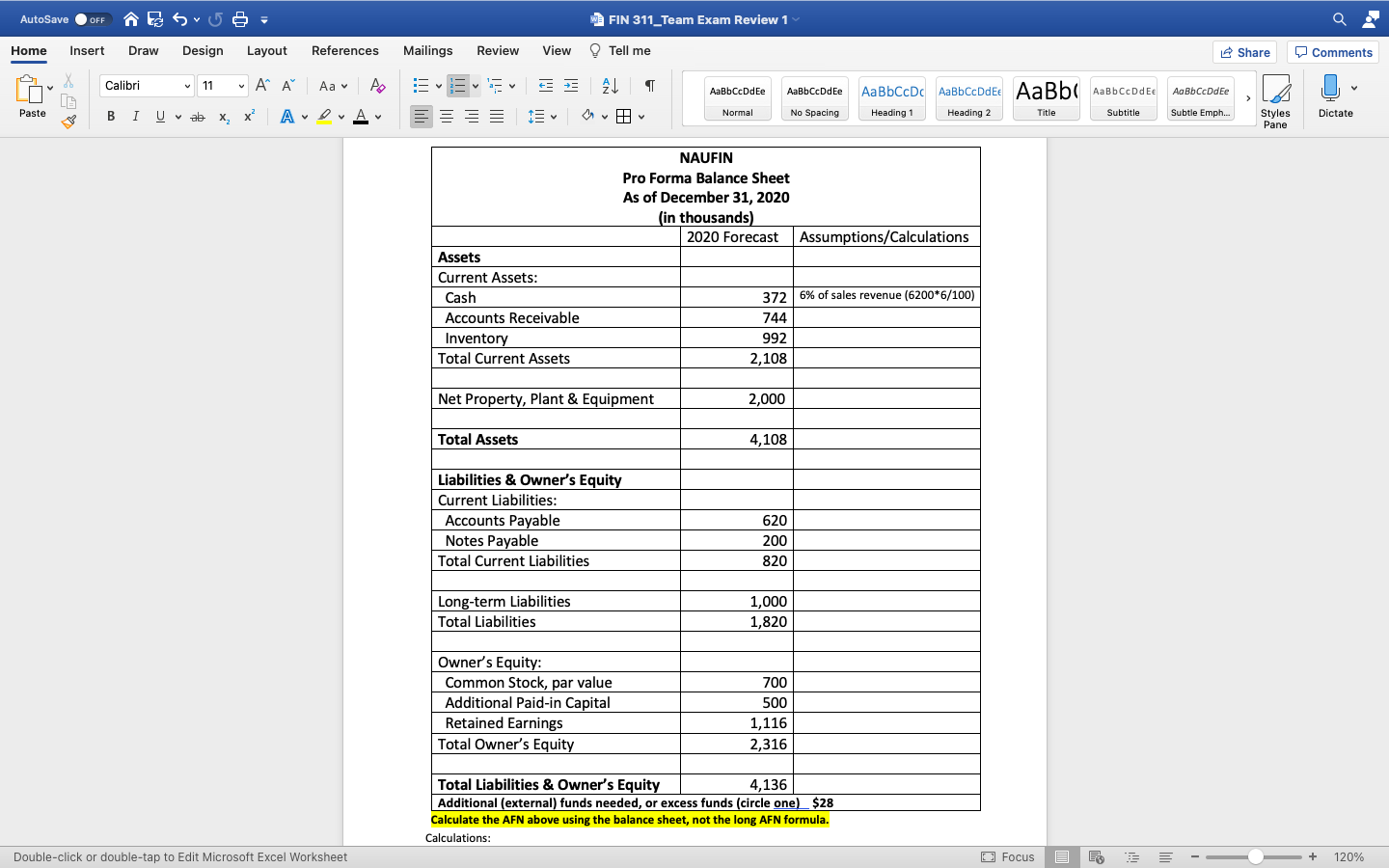Click the zoom out minus button
Image resolution: width=1389 pixels, height=868 pixels.
pos(1195,856)
